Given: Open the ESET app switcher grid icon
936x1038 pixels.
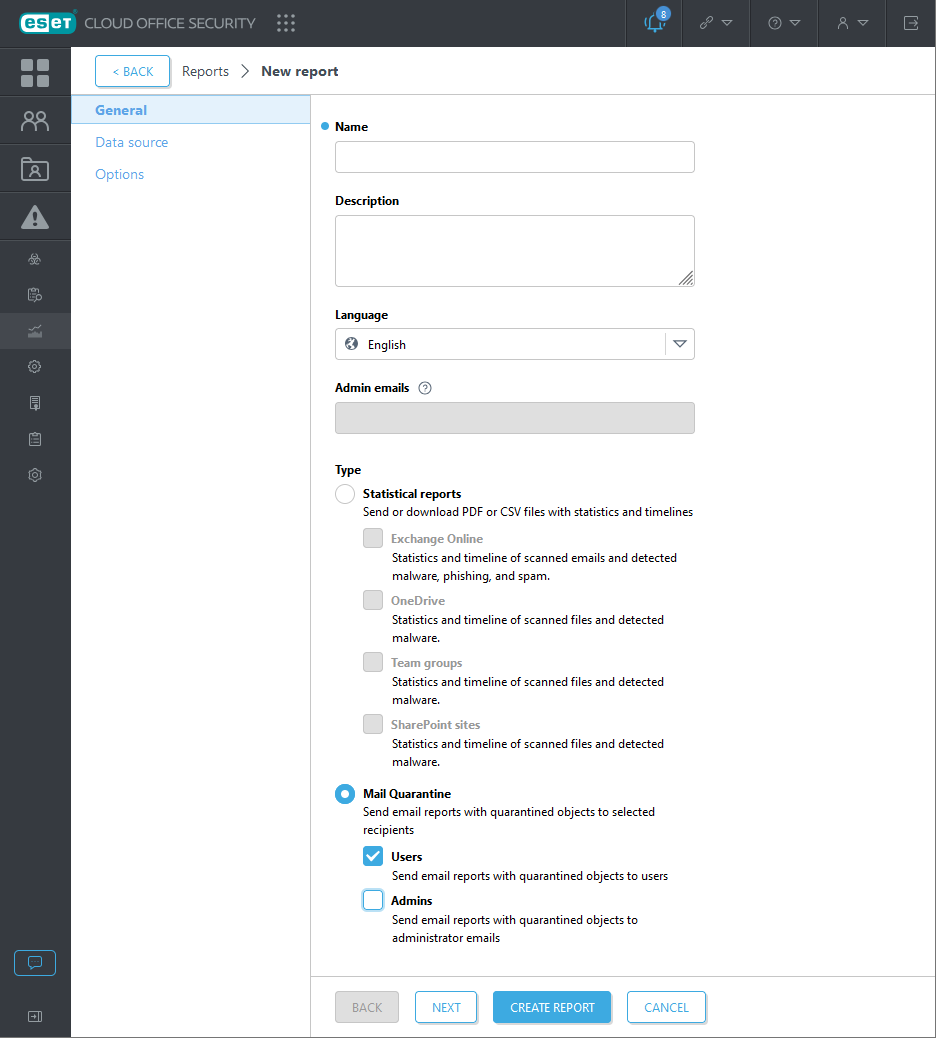Looking at the screenshot, I should coord(286,23).
